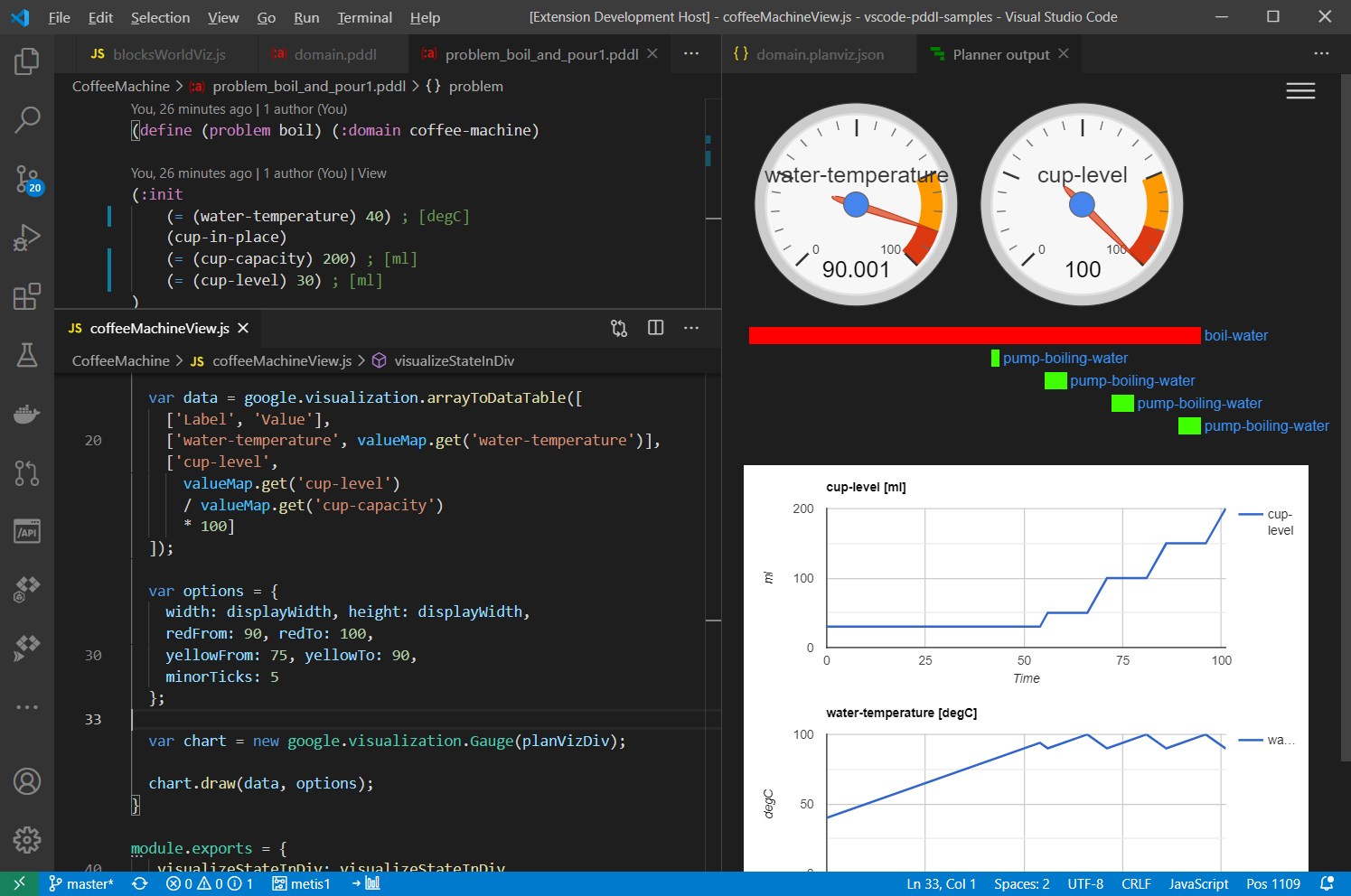
Task: Click the cup-level legend entry
Action: click(1266, 522)
